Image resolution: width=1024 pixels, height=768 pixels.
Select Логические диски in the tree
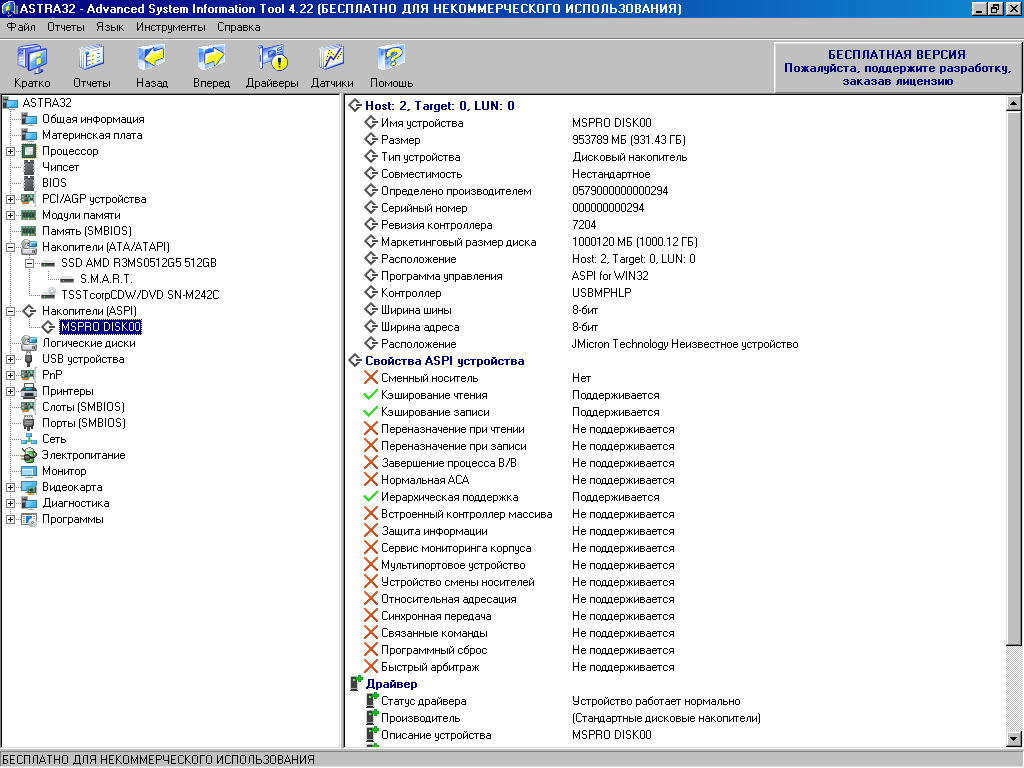coord(88,343)
